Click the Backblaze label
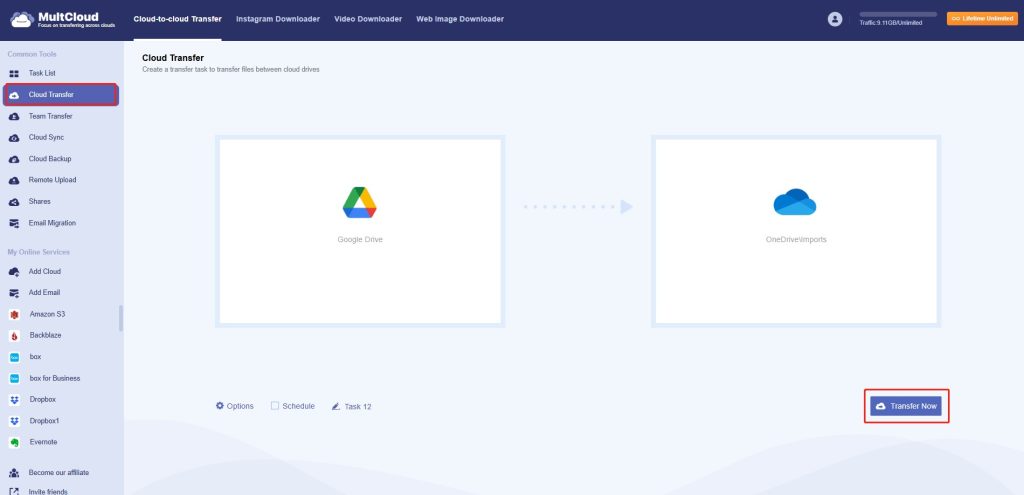1024x495 pixels. pyautogui.click(x=45, y=336)
